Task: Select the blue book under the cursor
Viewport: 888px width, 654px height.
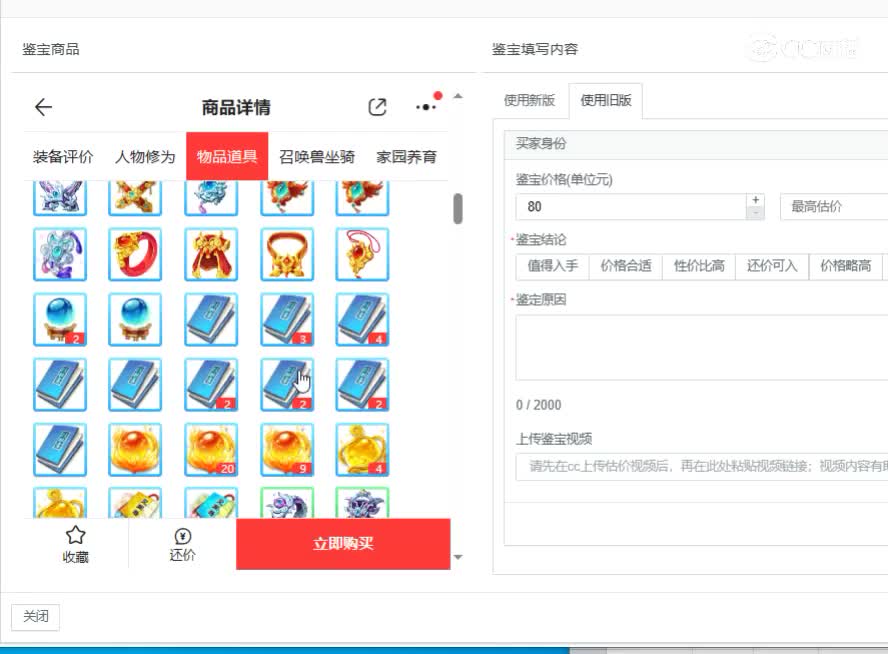Action: tap(287, 384)
